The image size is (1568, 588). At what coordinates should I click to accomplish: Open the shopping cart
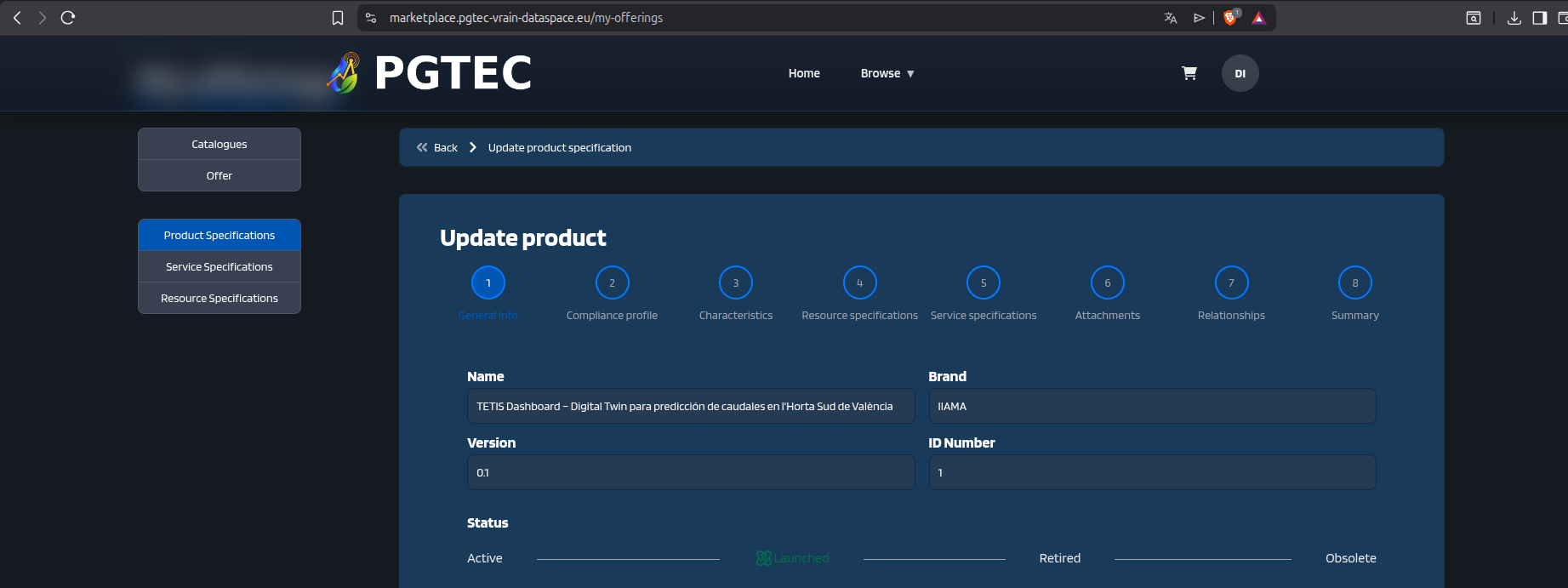click(1189, 73)
